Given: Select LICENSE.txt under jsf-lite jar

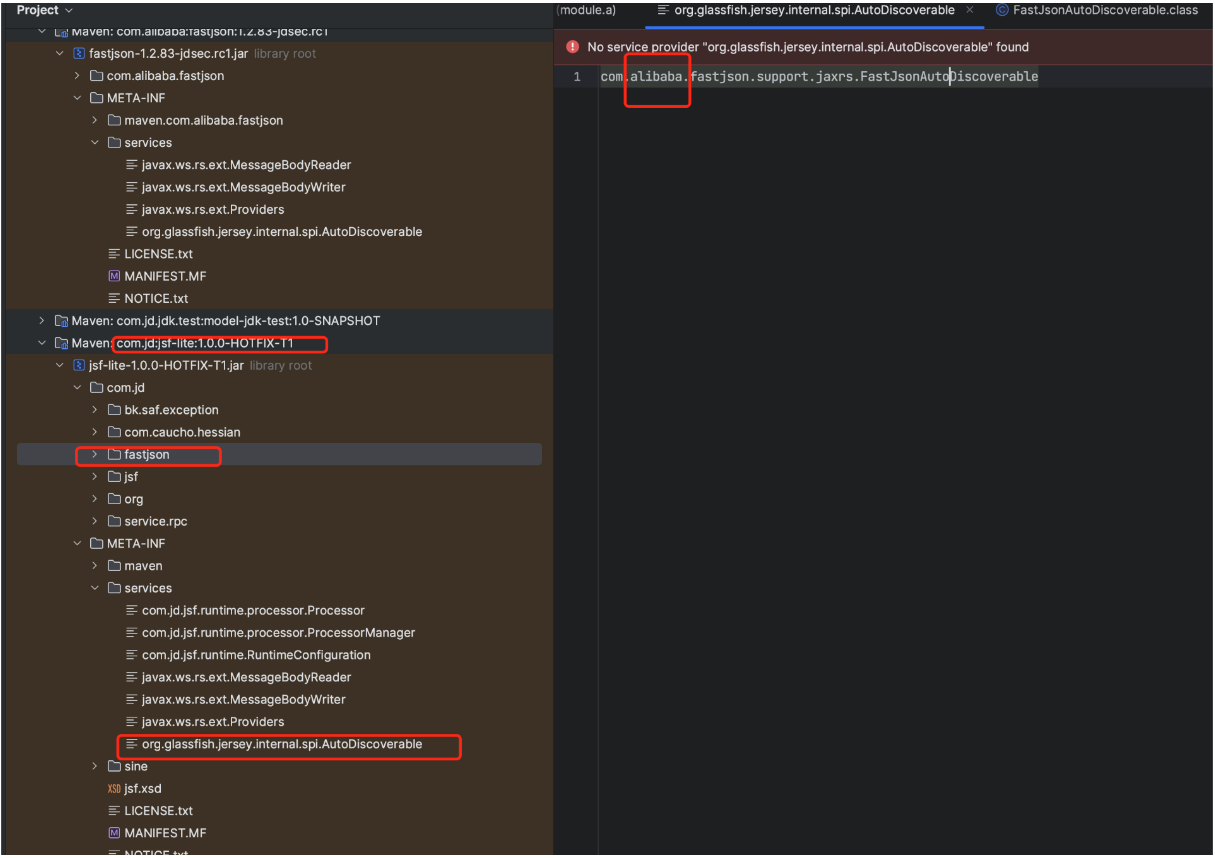Looking at the screenshot, I should click(x=158, y=811).
